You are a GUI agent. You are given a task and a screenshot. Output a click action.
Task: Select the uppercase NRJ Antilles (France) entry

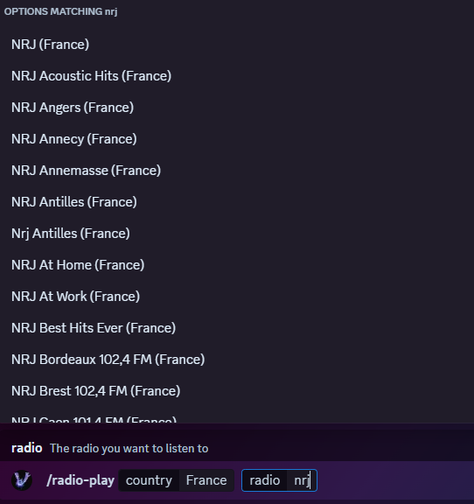pyautogui.click(x=237, y=202)
